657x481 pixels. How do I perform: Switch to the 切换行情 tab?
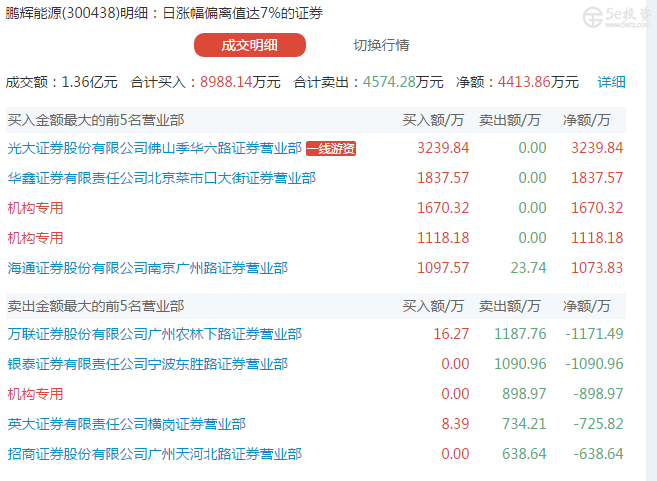pos(381,45)
